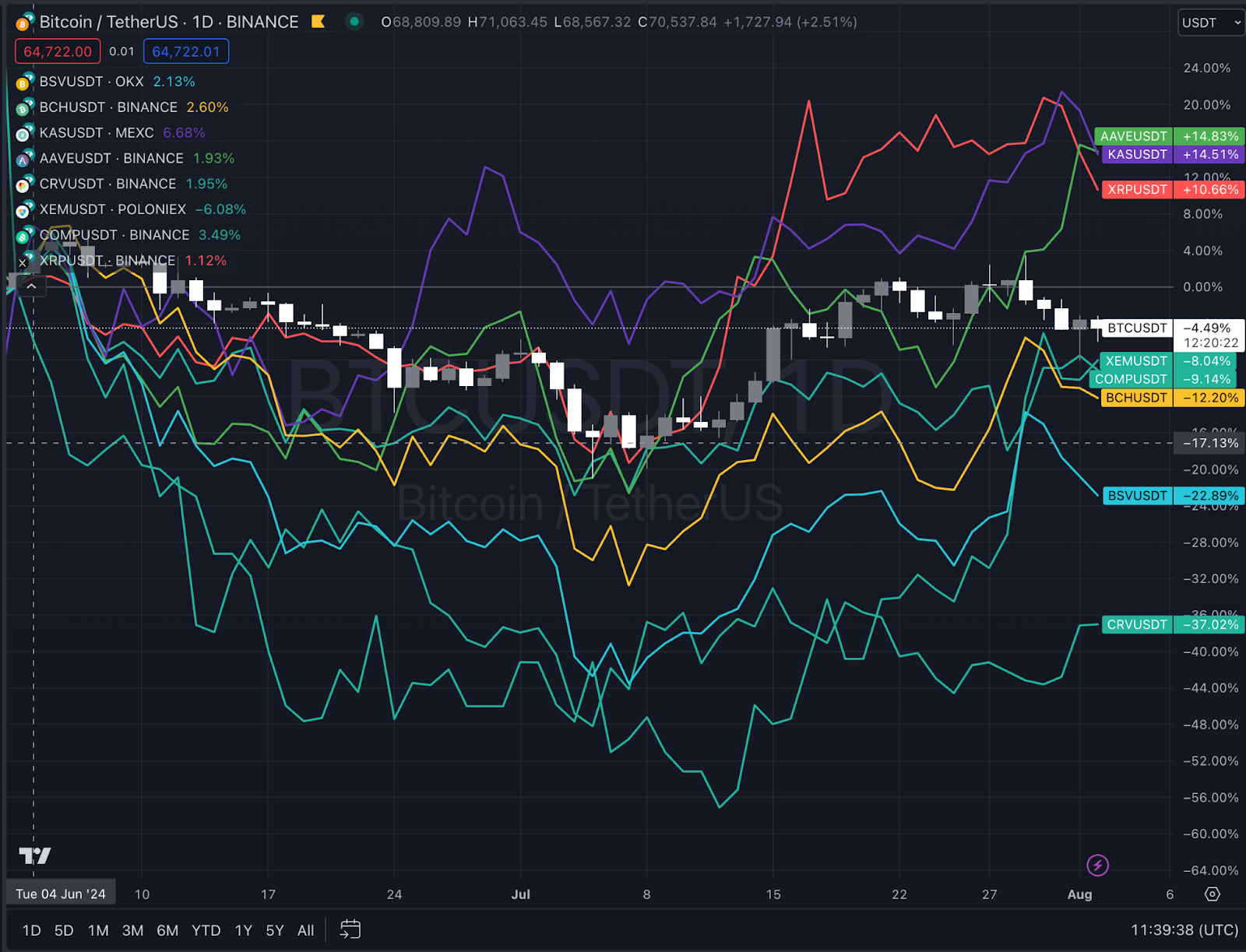Click the Bitcoin symbol icon in chart header
Screen dimensions: 1246x952
(24, 22)
